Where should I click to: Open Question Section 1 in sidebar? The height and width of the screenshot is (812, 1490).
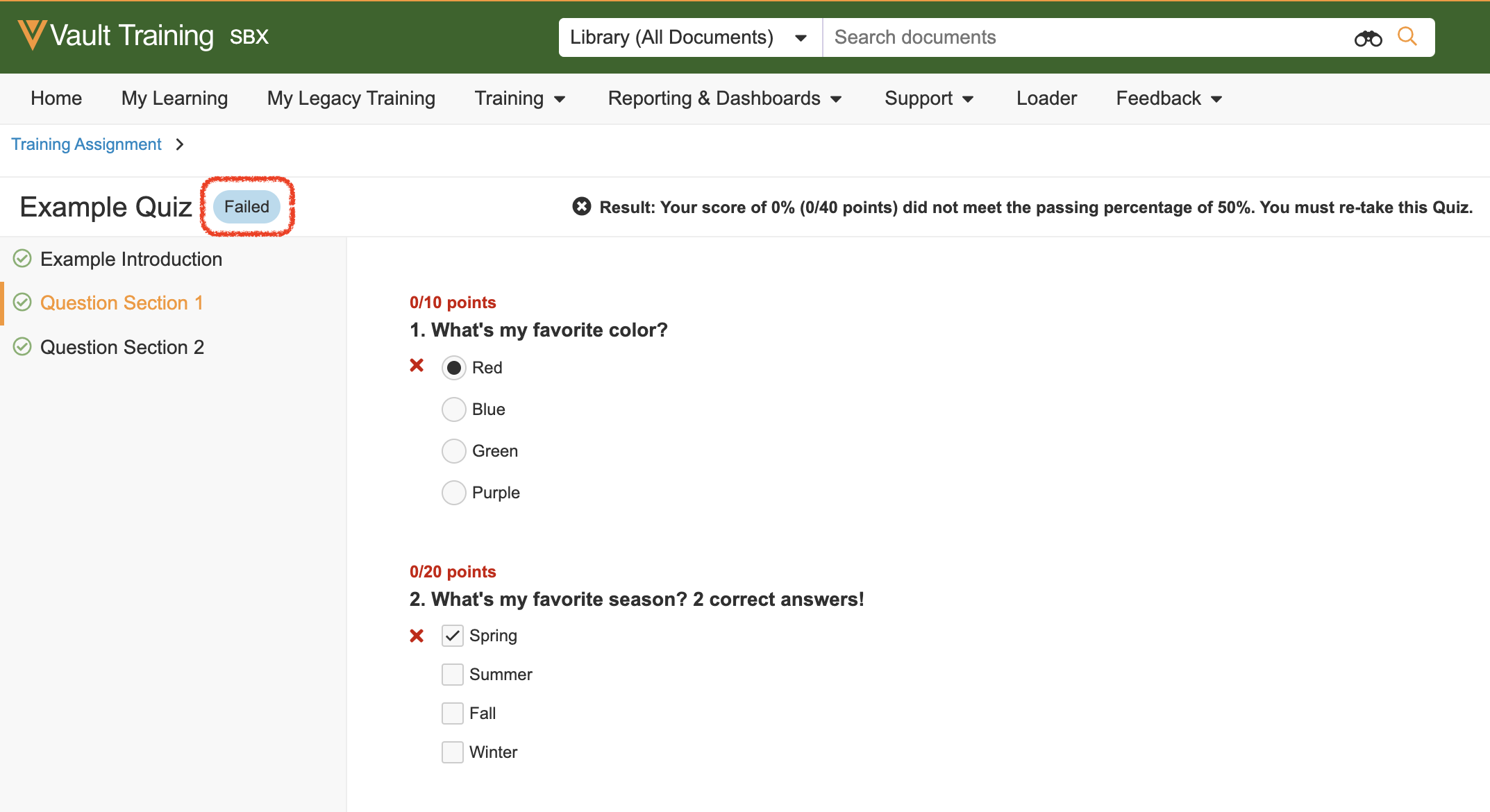click(122, 303)
